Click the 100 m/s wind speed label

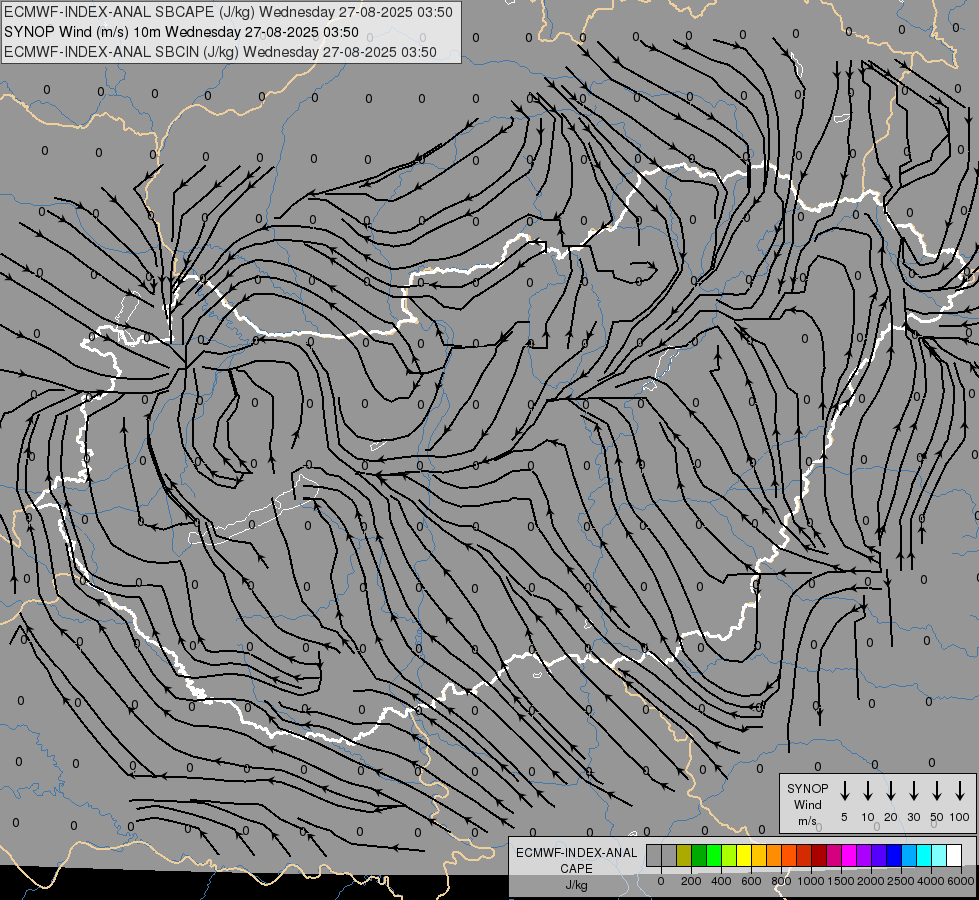960,817
